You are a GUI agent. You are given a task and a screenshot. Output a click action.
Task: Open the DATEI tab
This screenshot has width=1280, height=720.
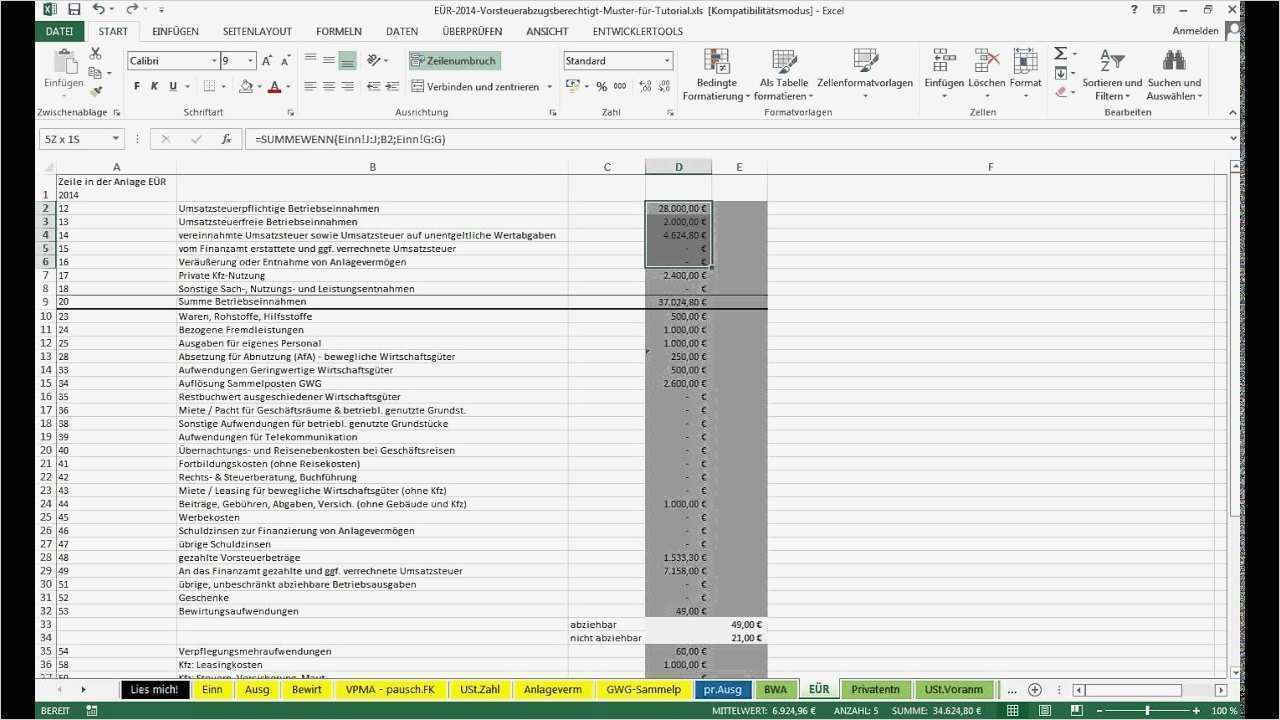click(x=59, y=31)
